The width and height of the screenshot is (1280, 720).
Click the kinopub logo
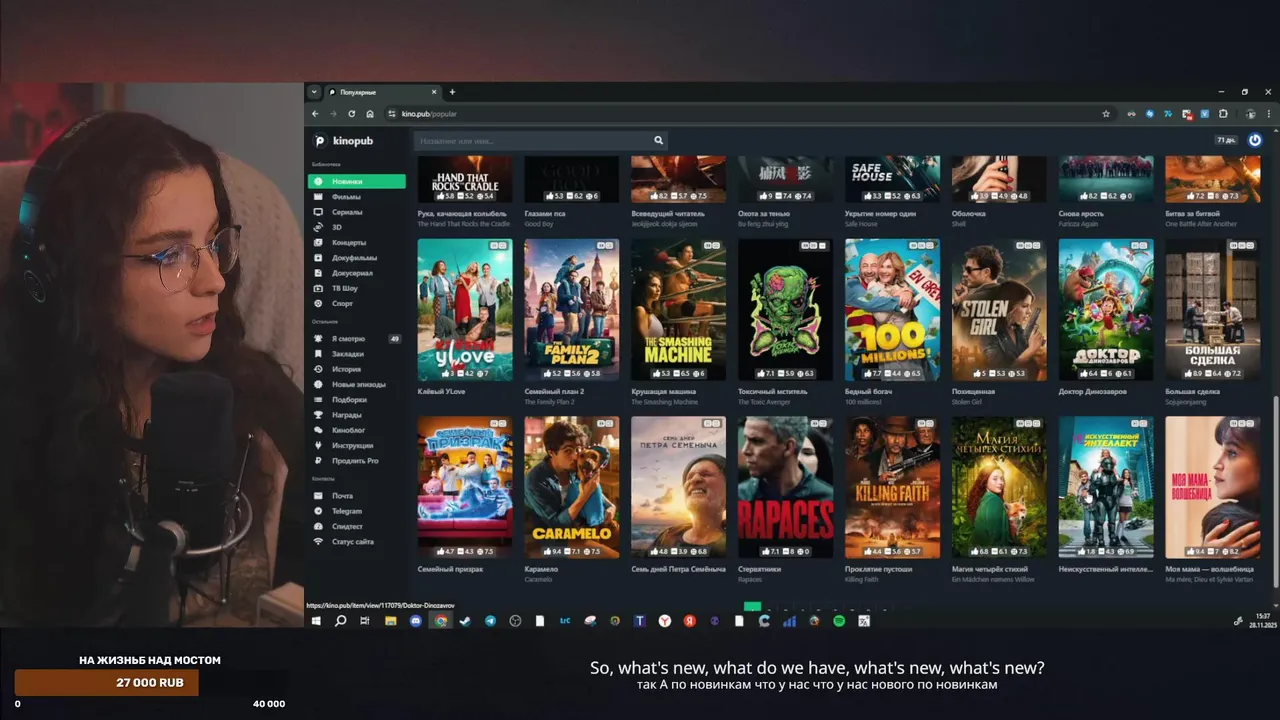click(343, 141)
